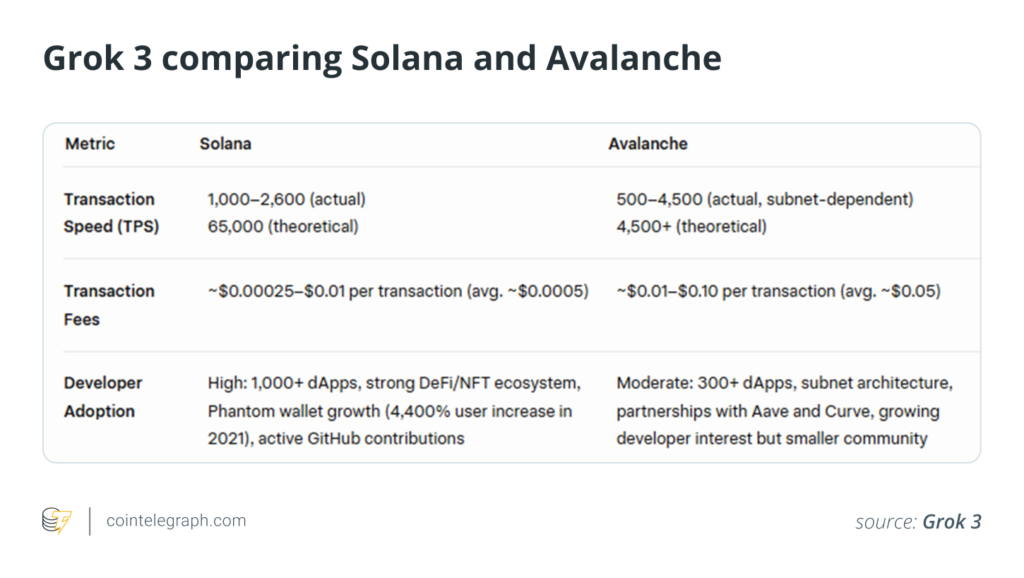Click the Transaction Fees row label
This screenshot has height=578, width=1024.
pyautogui.click(x=109, y=305)
